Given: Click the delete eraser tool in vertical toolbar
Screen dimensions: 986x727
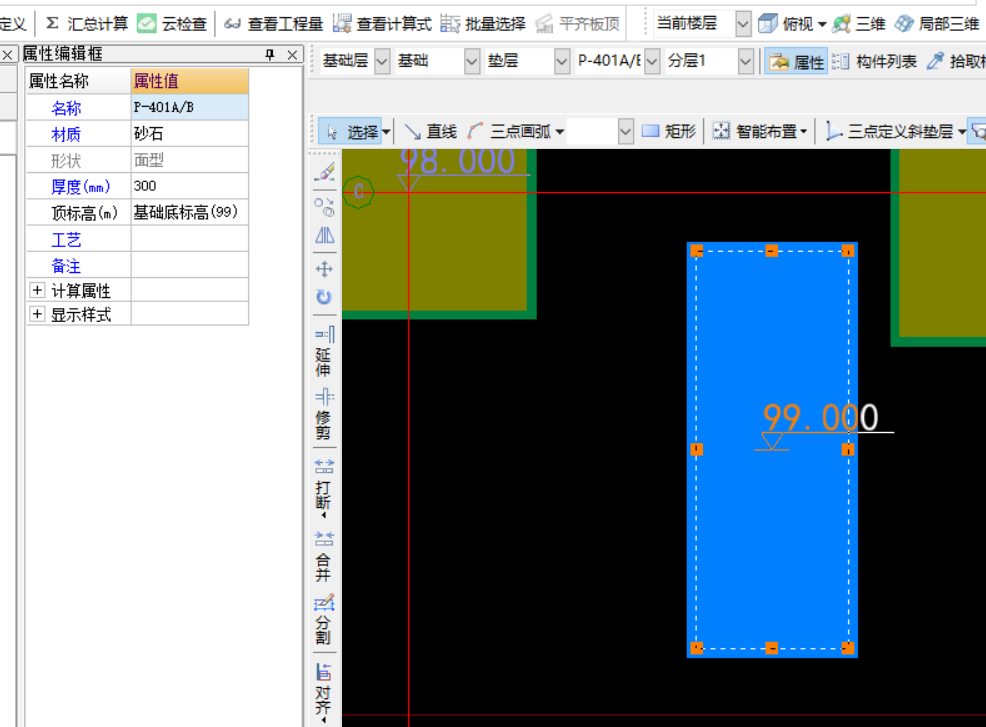Looking at the screenshot, I should [x=324, y=172].
